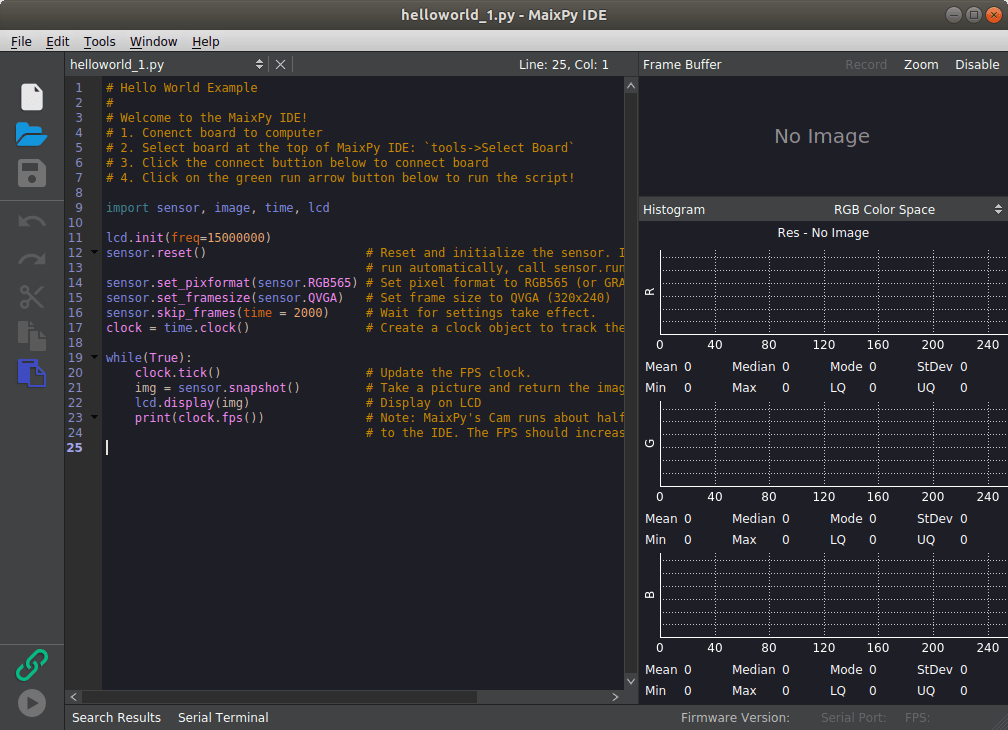Click the horizontal scrollbar thumb under the editor
The width and height of the screenshot is (1008, 730).
pyautogui.click(x=279, y=697)
